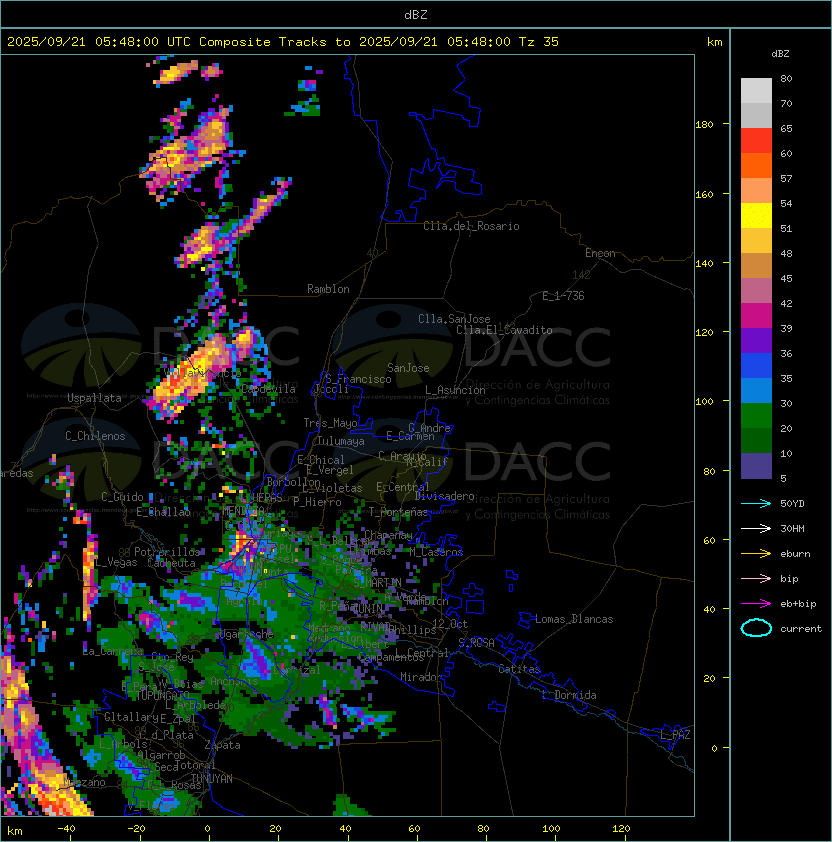The height and width of the screenshot is (842, 832).
Task: Click the Lomas_Blancas map label
Action: [574, 619]
